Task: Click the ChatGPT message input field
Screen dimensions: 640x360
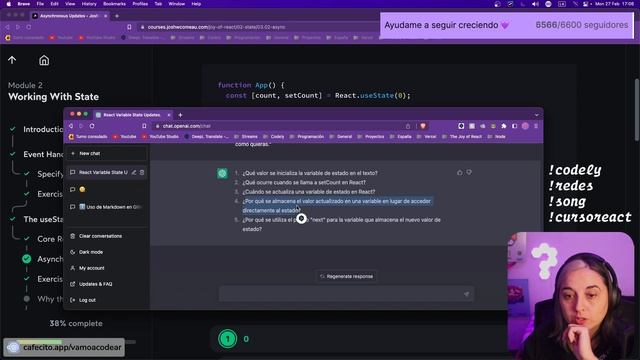Action: (346, 294)
